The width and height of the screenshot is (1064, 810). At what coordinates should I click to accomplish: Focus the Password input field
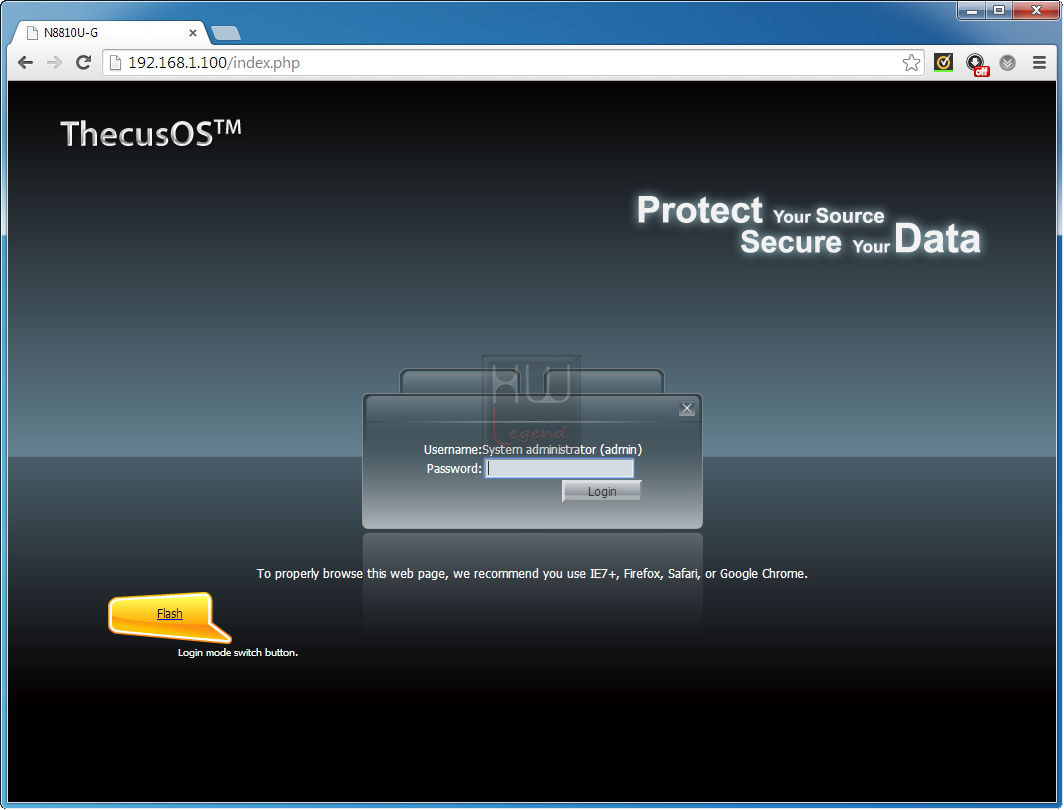pyautogui.click(x=560, y=468)
